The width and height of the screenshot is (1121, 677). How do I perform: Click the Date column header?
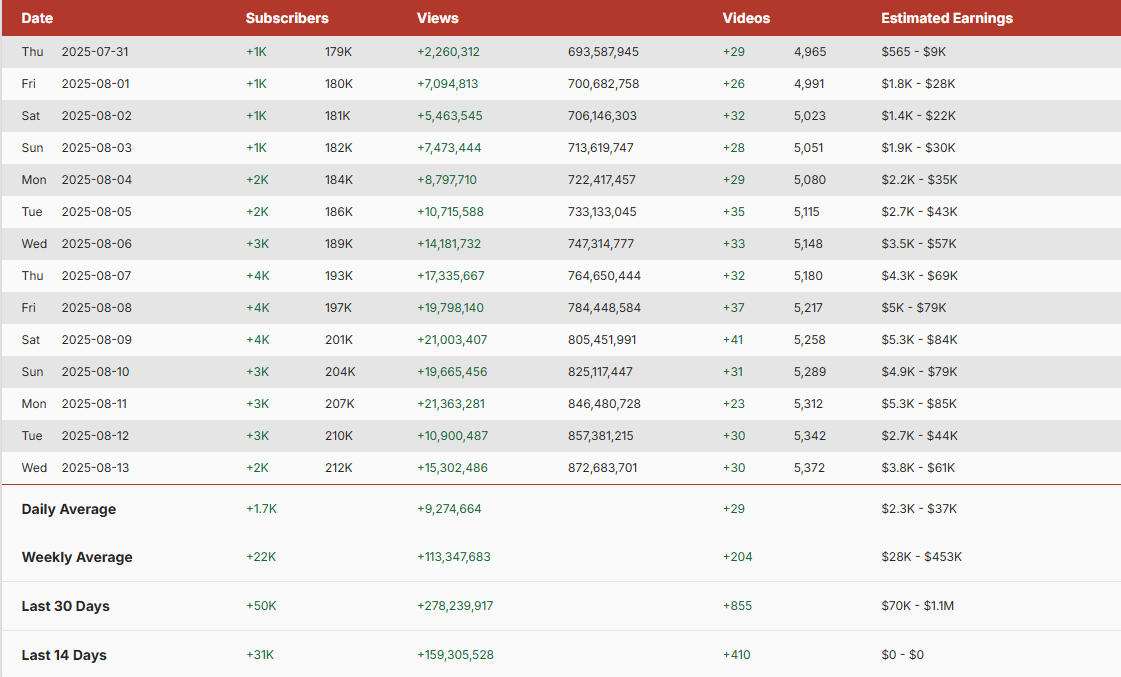point(37,18)
